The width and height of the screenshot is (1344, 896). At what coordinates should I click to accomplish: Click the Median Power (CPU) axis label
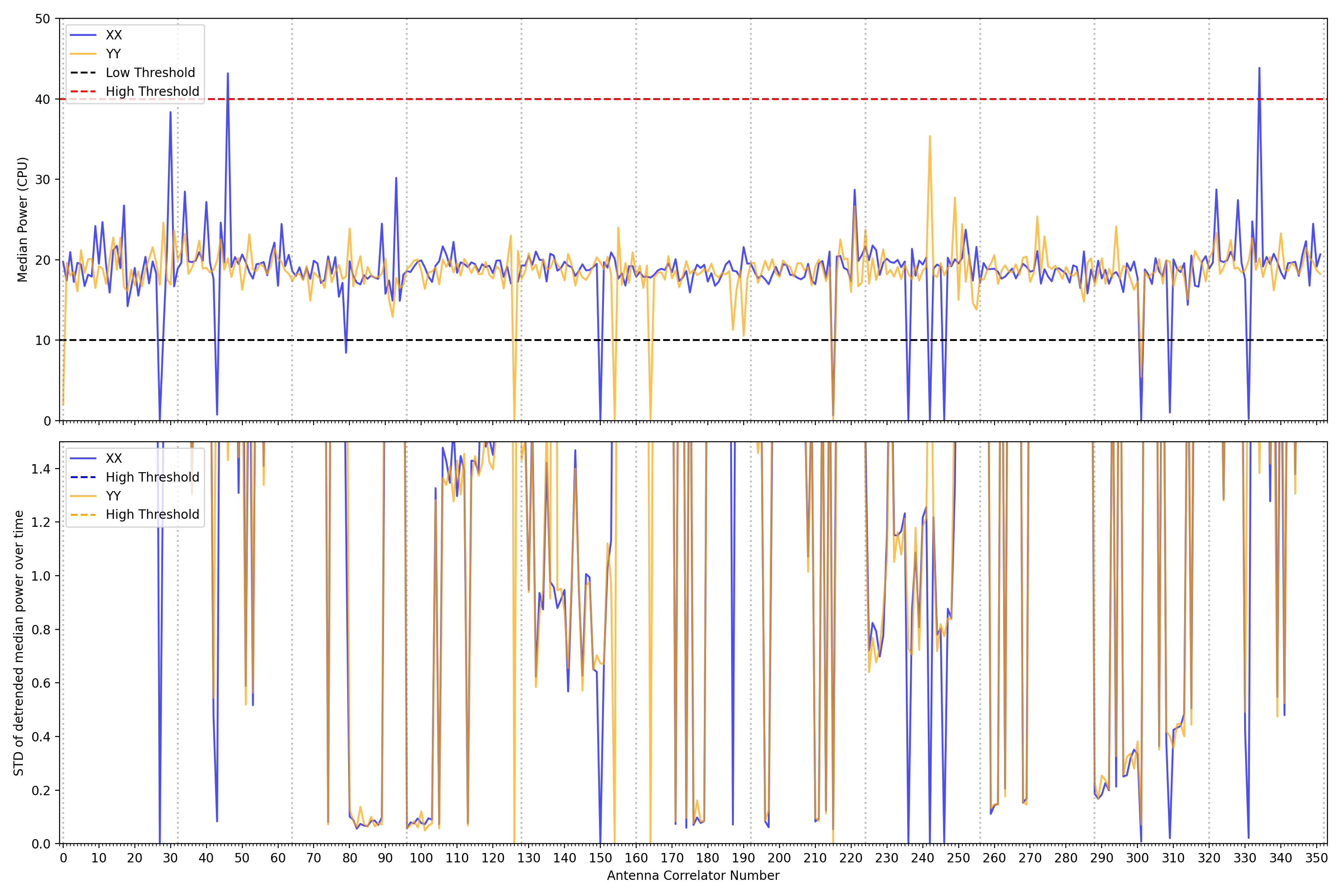tap(22, 220)
